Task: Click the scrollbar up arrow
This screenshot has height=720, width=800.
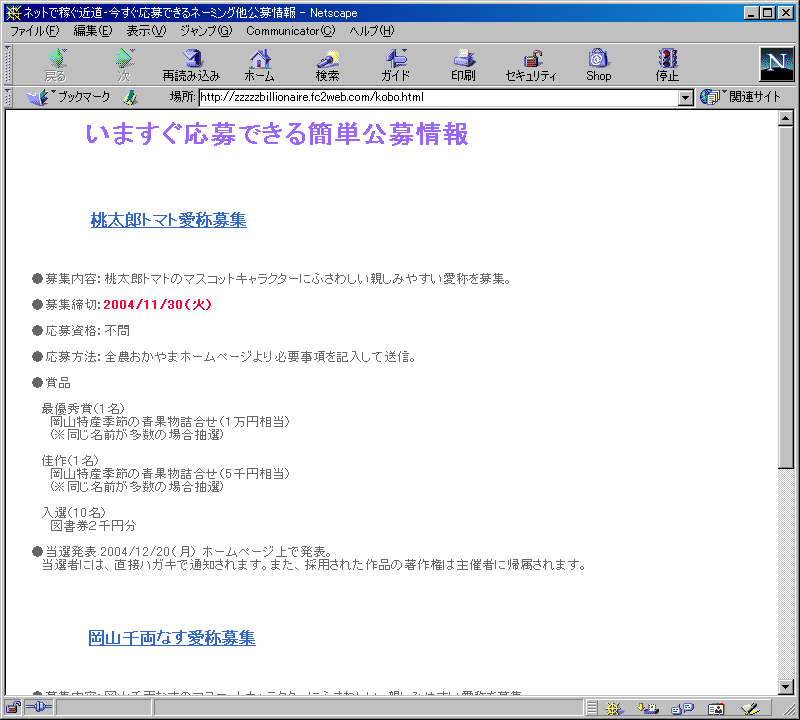Action: pyautogui.click(x=786, y=118)
